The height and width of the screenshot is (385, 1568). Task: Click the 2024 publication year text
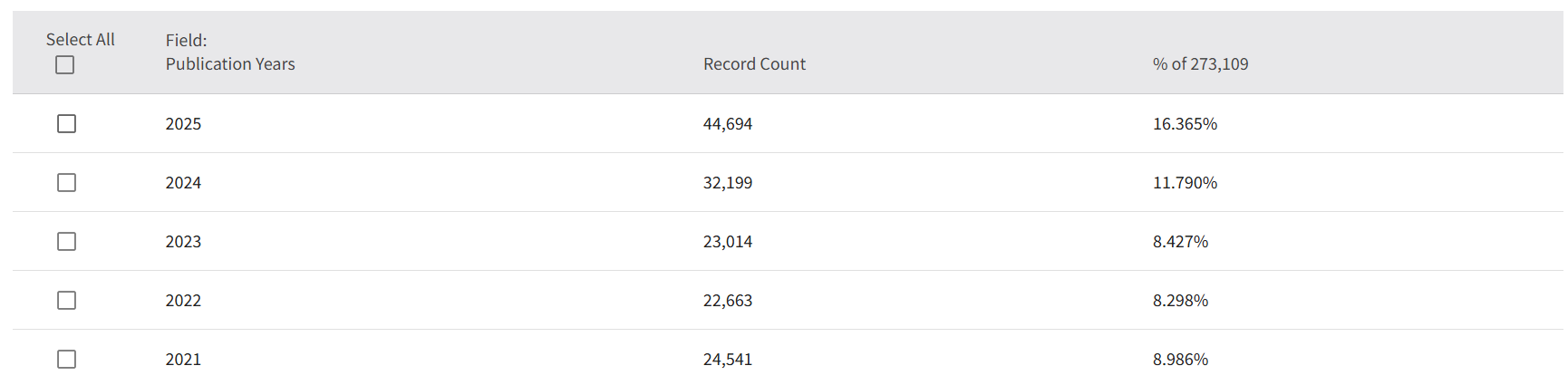click(183, 183)
